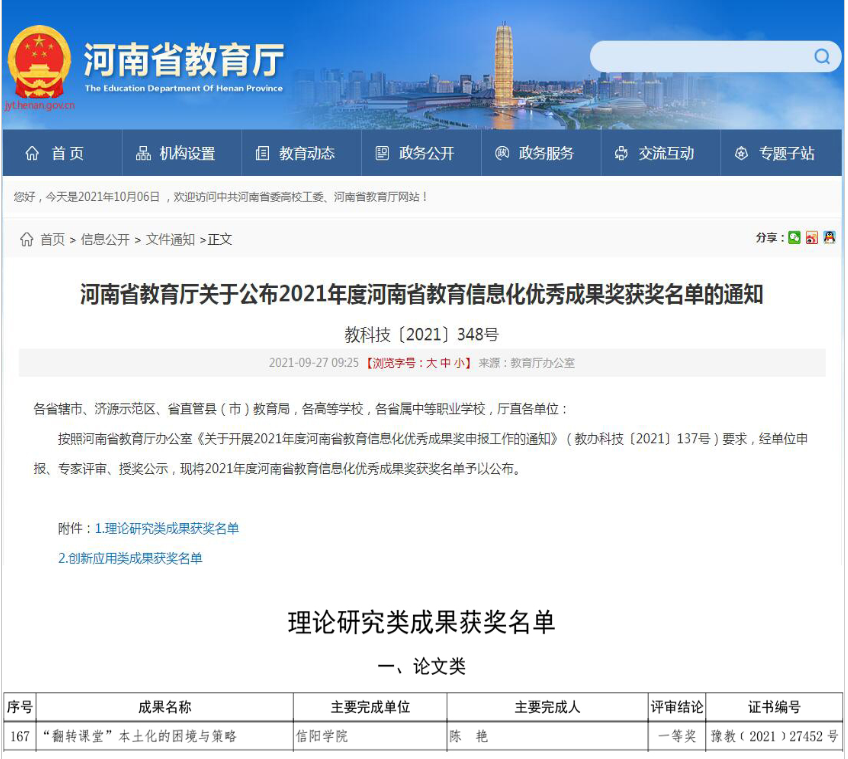Open the 政务公开 navigation menu
This screenshot has height=759, width=848.
coord(421,154)
